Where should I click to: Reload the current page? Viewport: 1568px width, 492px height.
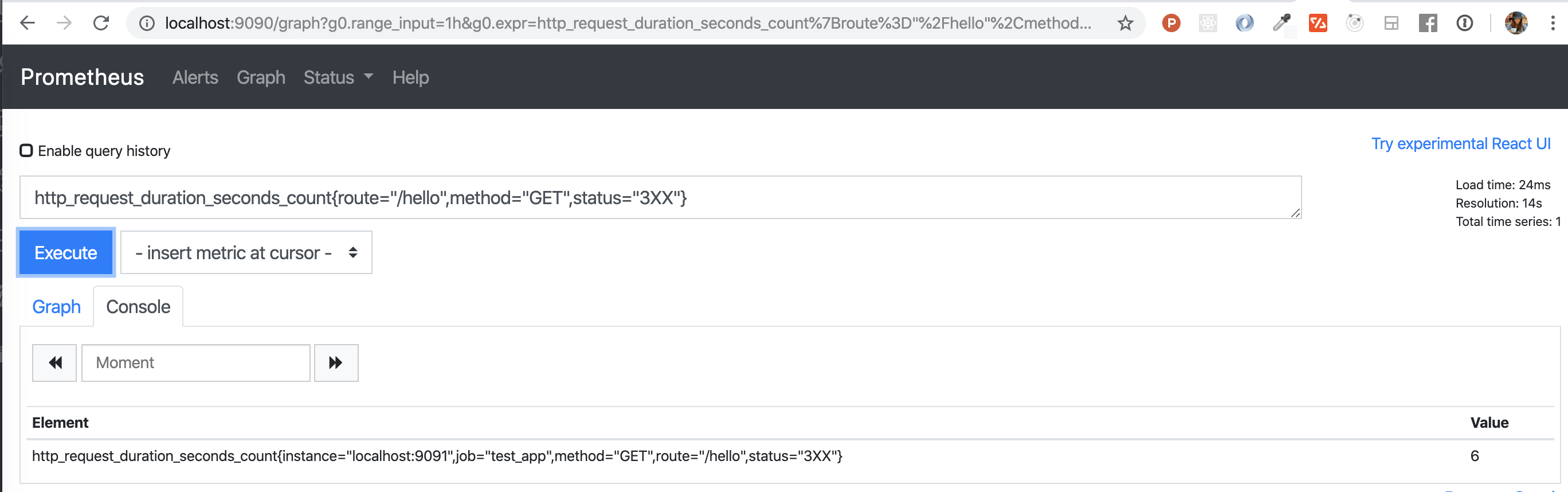click(x=101, y=23)
